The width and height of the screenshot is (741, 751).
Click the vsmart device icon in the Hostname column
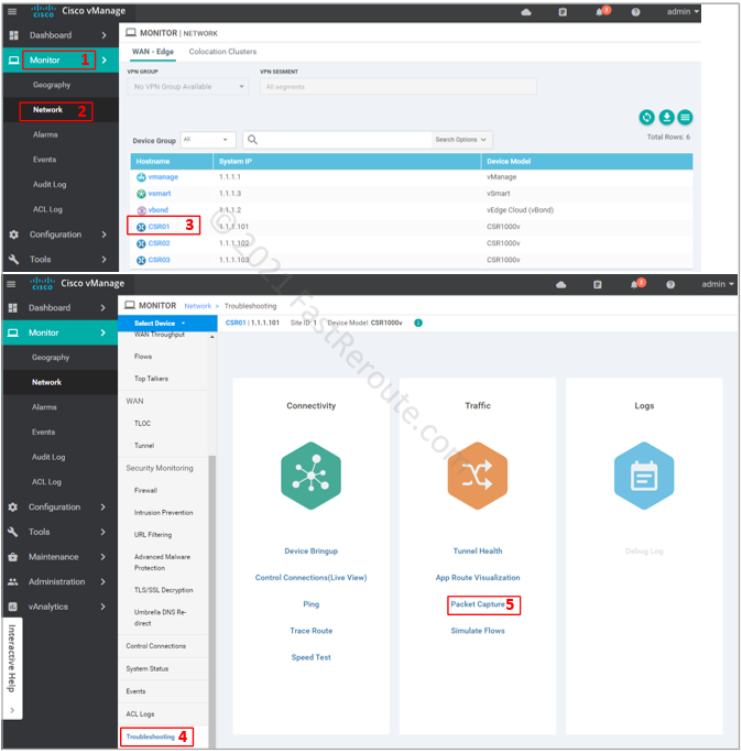click(141, 194)
